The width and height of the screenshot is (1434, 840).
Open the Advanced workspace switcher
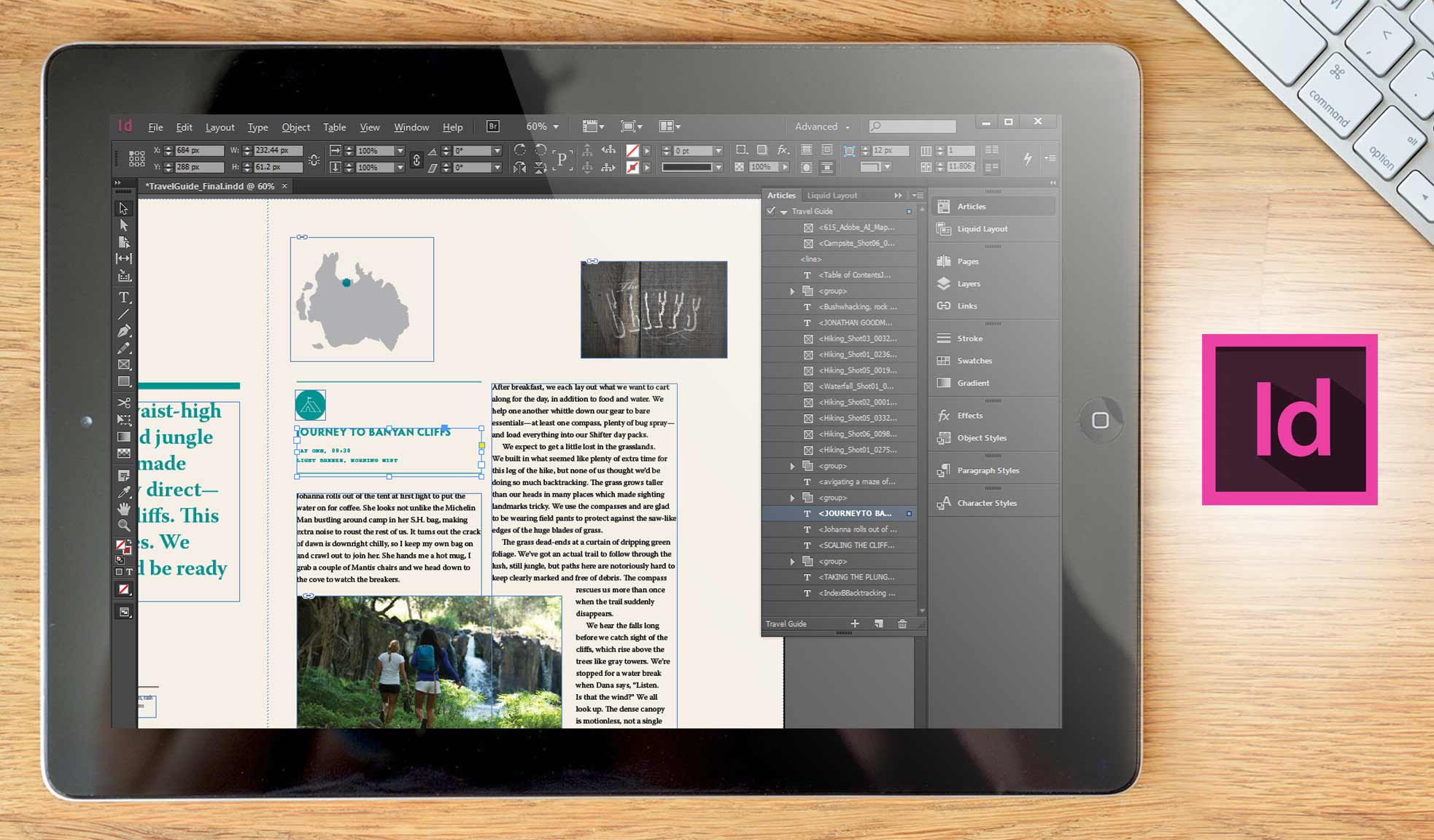(822, 126)
